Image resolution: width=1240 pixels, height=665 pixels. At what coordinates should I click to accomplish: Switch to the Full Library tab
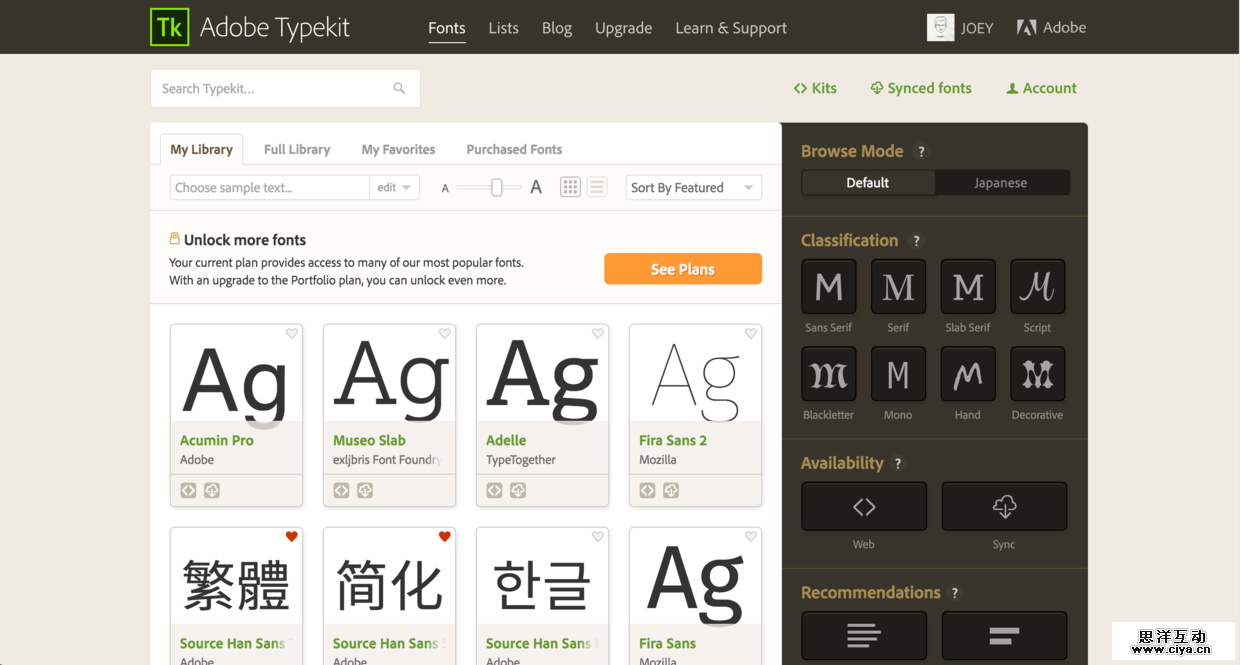[296, 148]
